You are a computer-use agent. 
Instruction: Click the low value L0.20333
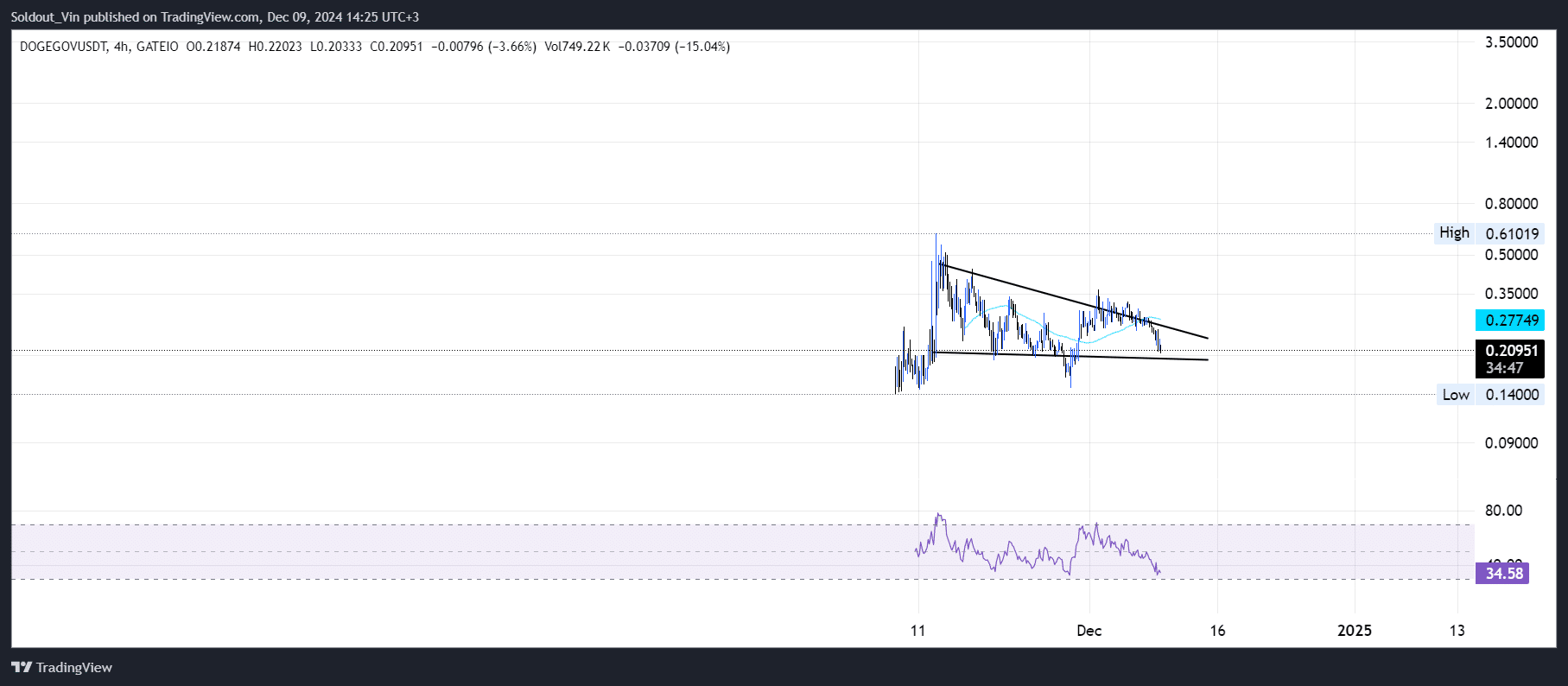point(336,47)
